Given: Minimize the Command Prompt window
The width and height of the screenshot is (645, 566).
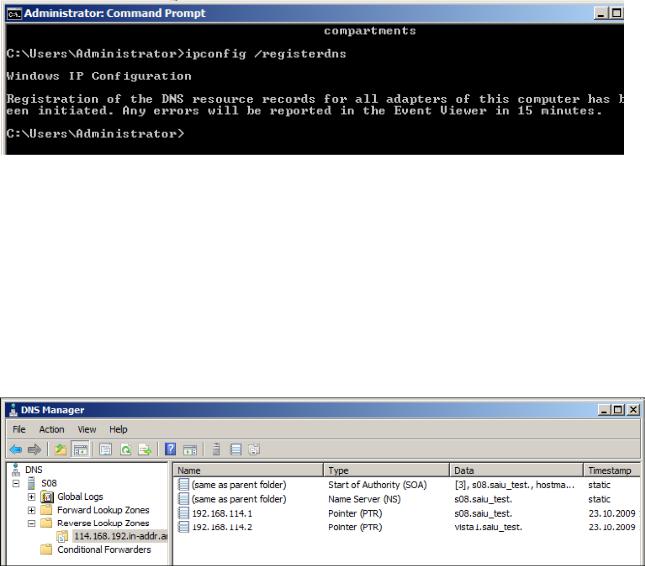Looking at the screenshot, I should [x=601, y=14].
